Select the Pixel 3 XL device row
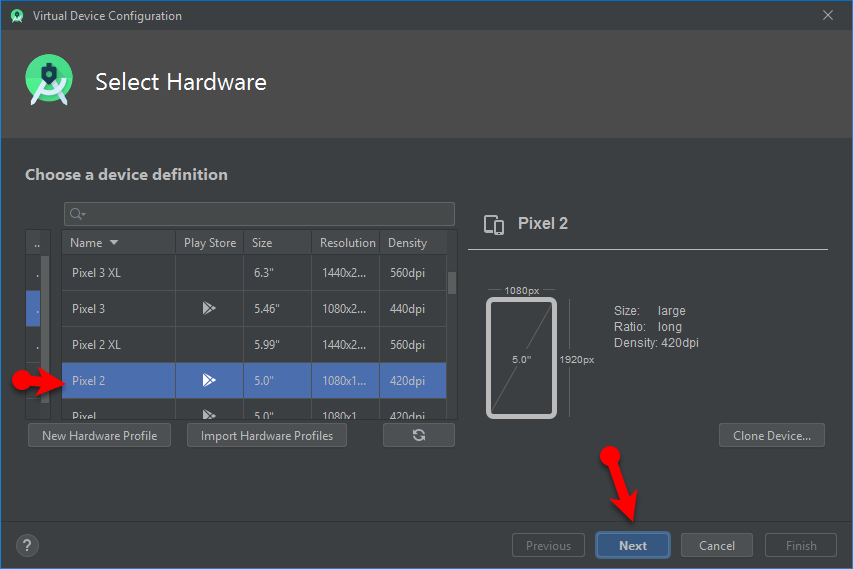Viewport: 853px width, 569px height. point(118,272)
